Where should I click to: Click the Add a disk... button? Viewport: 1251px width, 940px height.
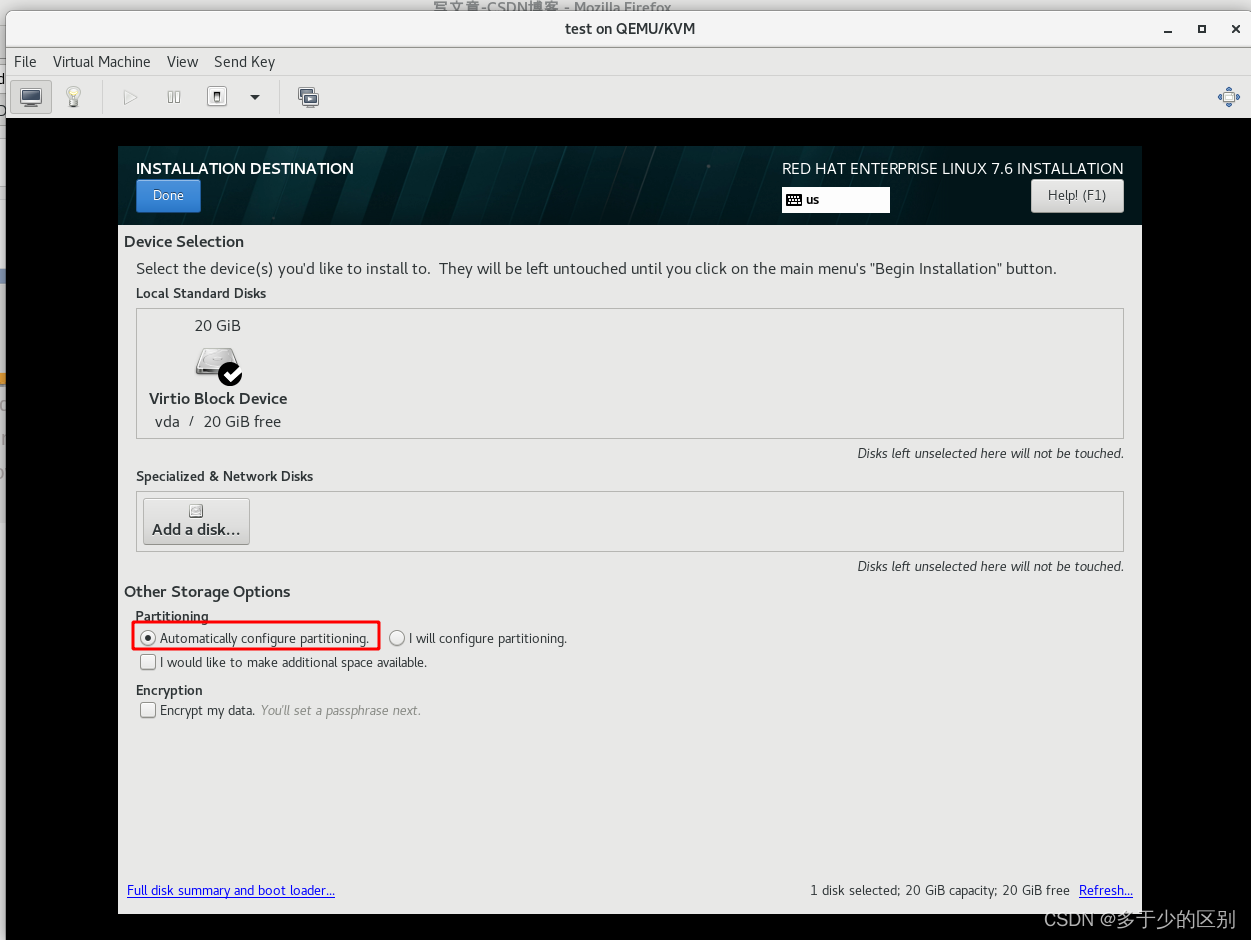point(196,521)
